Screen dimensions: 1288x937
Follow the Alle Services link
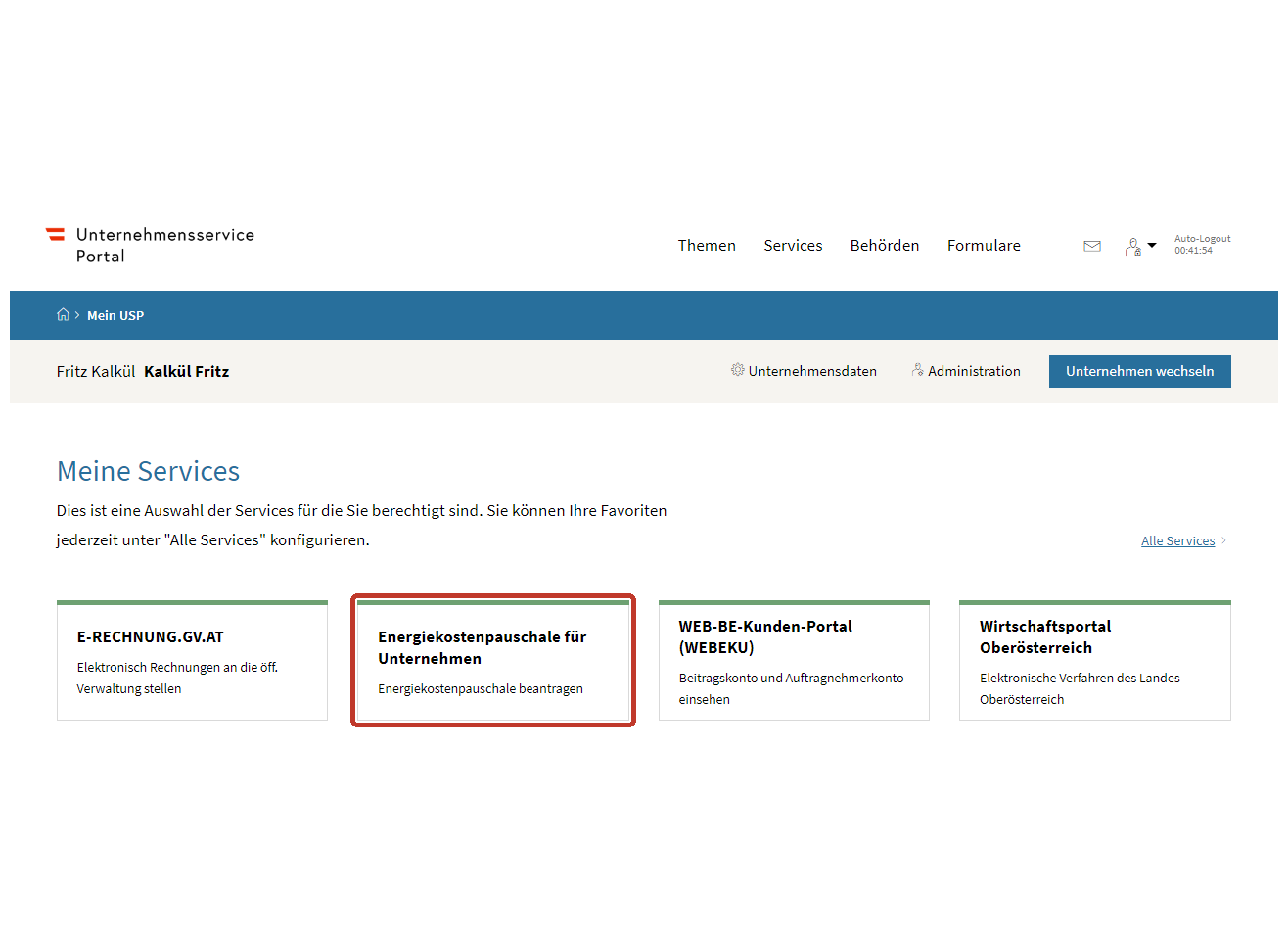1177,540
